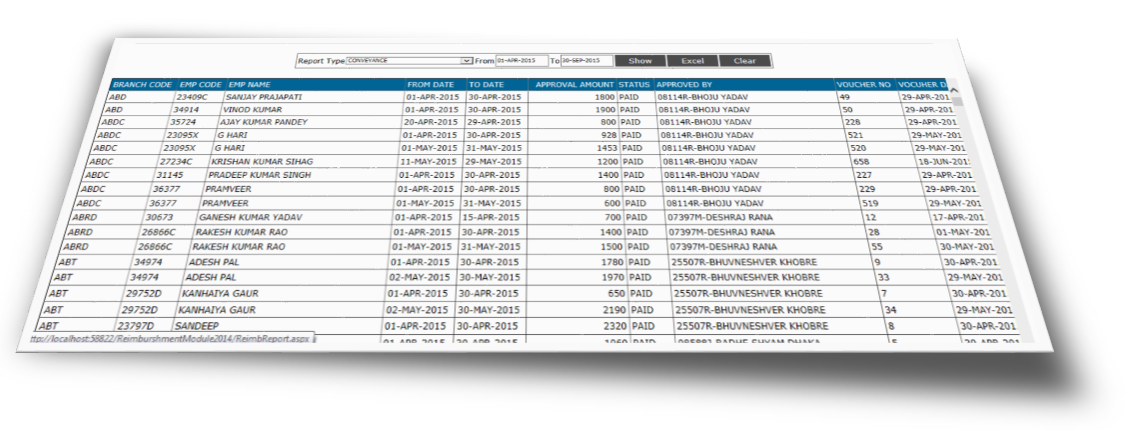Image resolution: width=1128 pixels, height=430 pixels.
Task: Click the APPROVAL AMOUNT column header
Action: [x=574, y=85]
